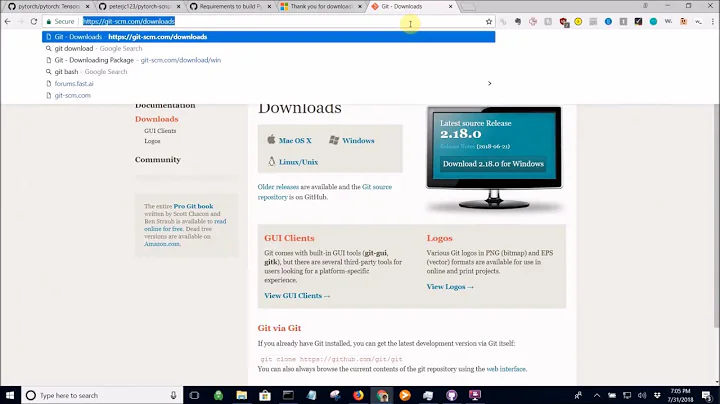
Task: Close the Git - Downloads tab
Action: click(x=450, y=6)
